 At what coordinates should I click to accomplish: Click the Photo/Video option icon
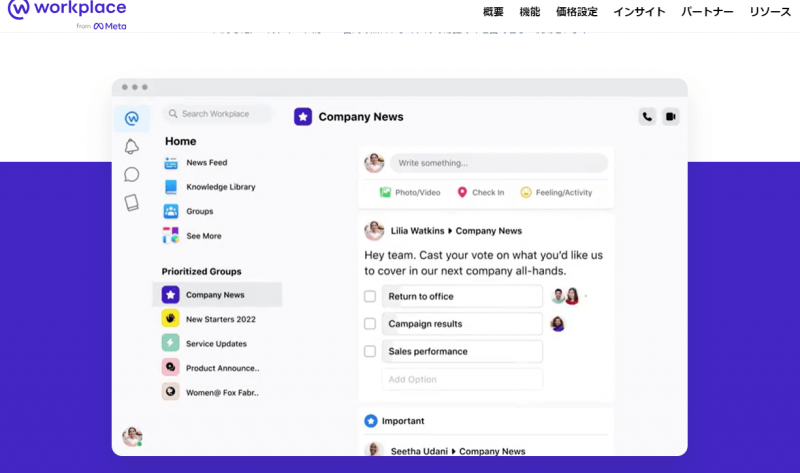tap(385, 192)
